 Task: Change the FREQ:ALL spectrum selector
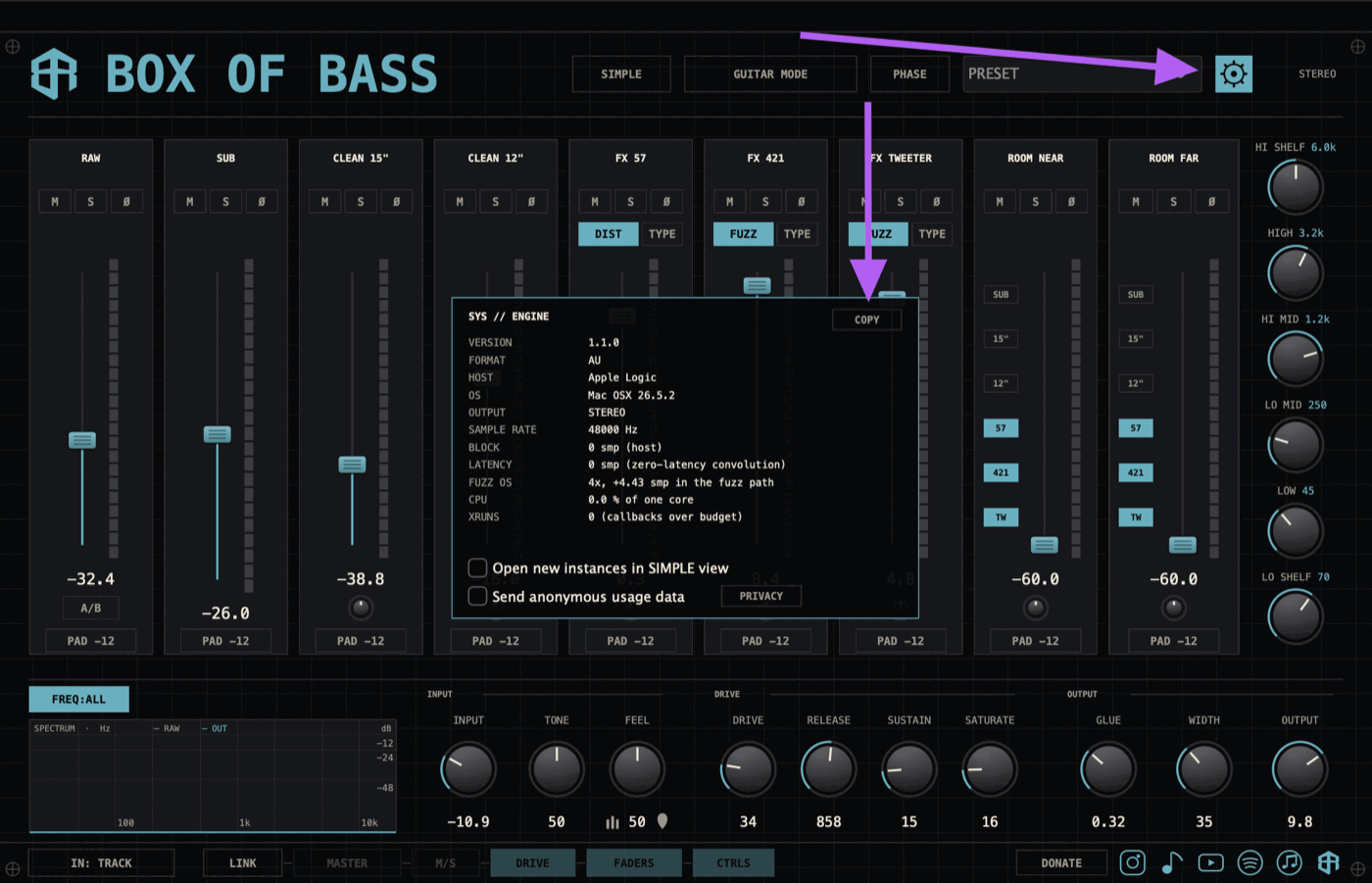coord(78,700)
